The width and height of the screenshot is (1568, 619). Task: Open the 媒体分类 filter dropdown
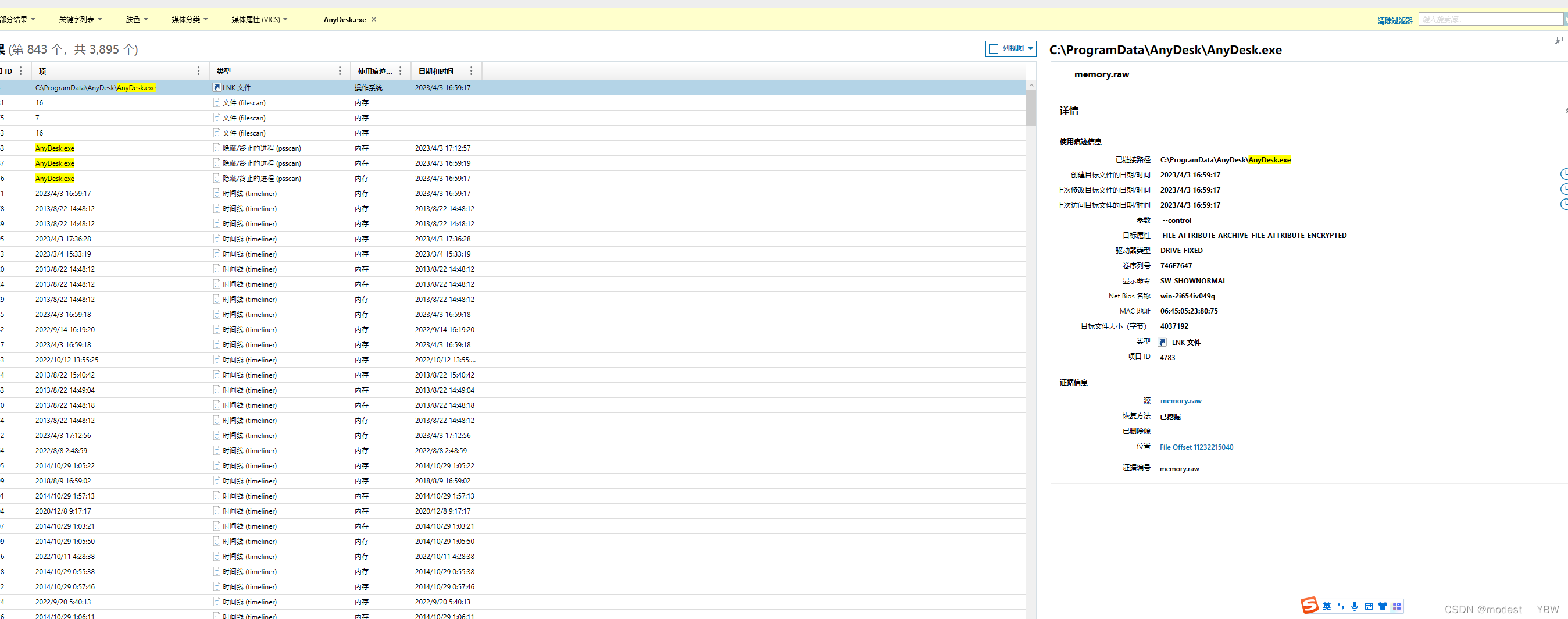click(x=190, y=20)
